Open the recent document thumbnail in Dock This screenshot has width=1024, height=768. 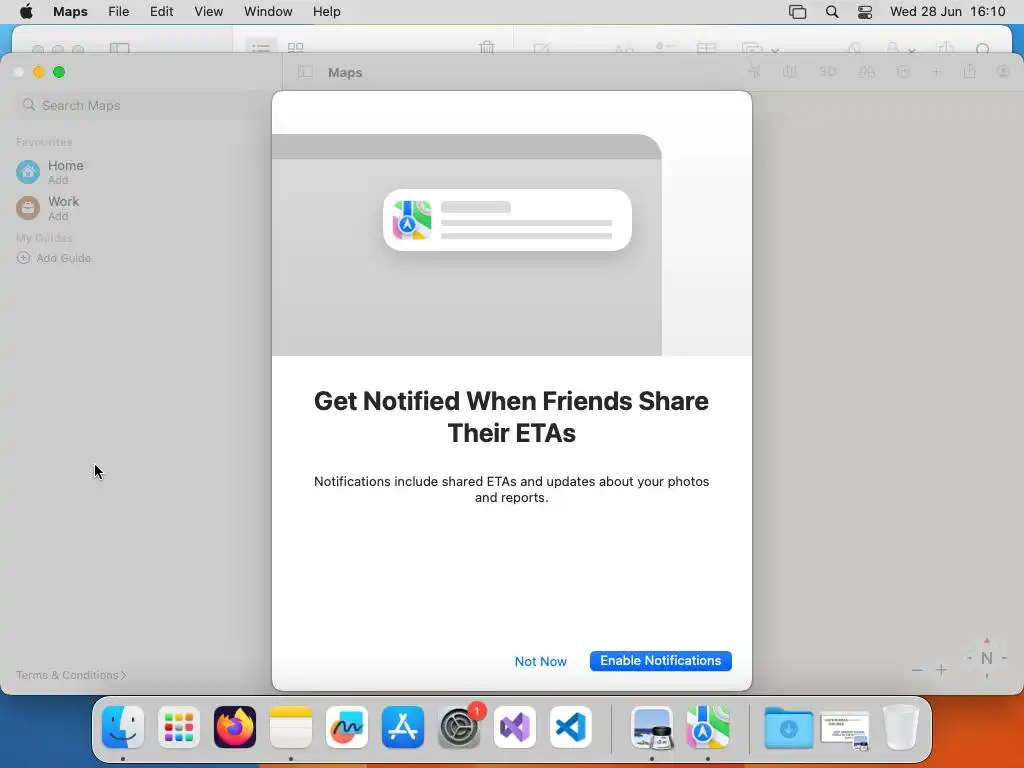[x=844, y=729]
